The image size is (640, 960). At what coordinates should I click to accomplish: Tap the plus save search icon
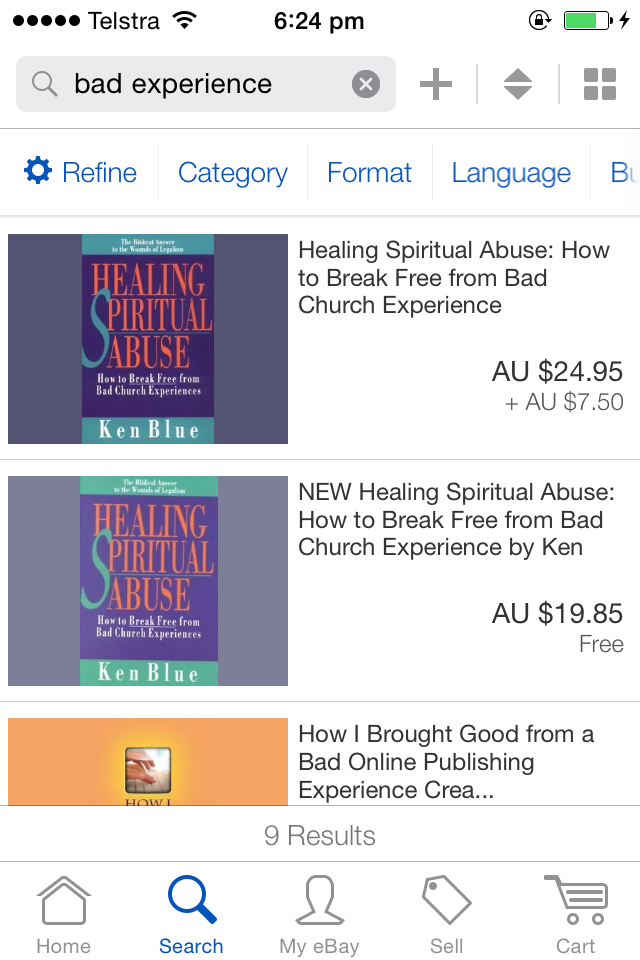[435, 84]
